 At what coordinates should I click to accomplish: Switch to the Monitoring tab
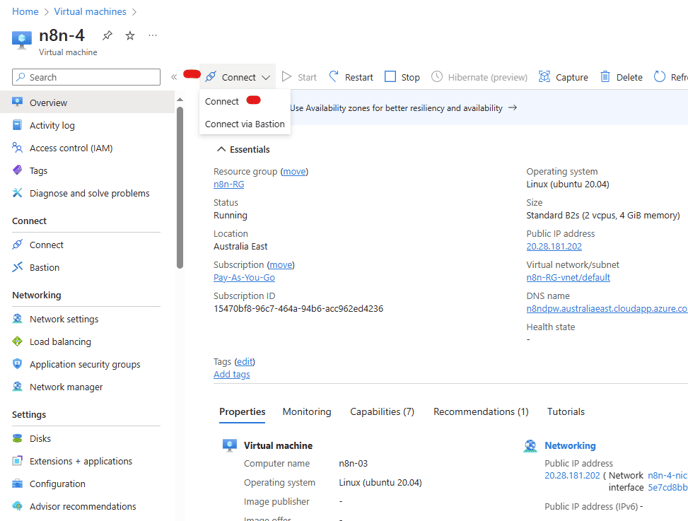pyautogui.click(x=306, y=412)
